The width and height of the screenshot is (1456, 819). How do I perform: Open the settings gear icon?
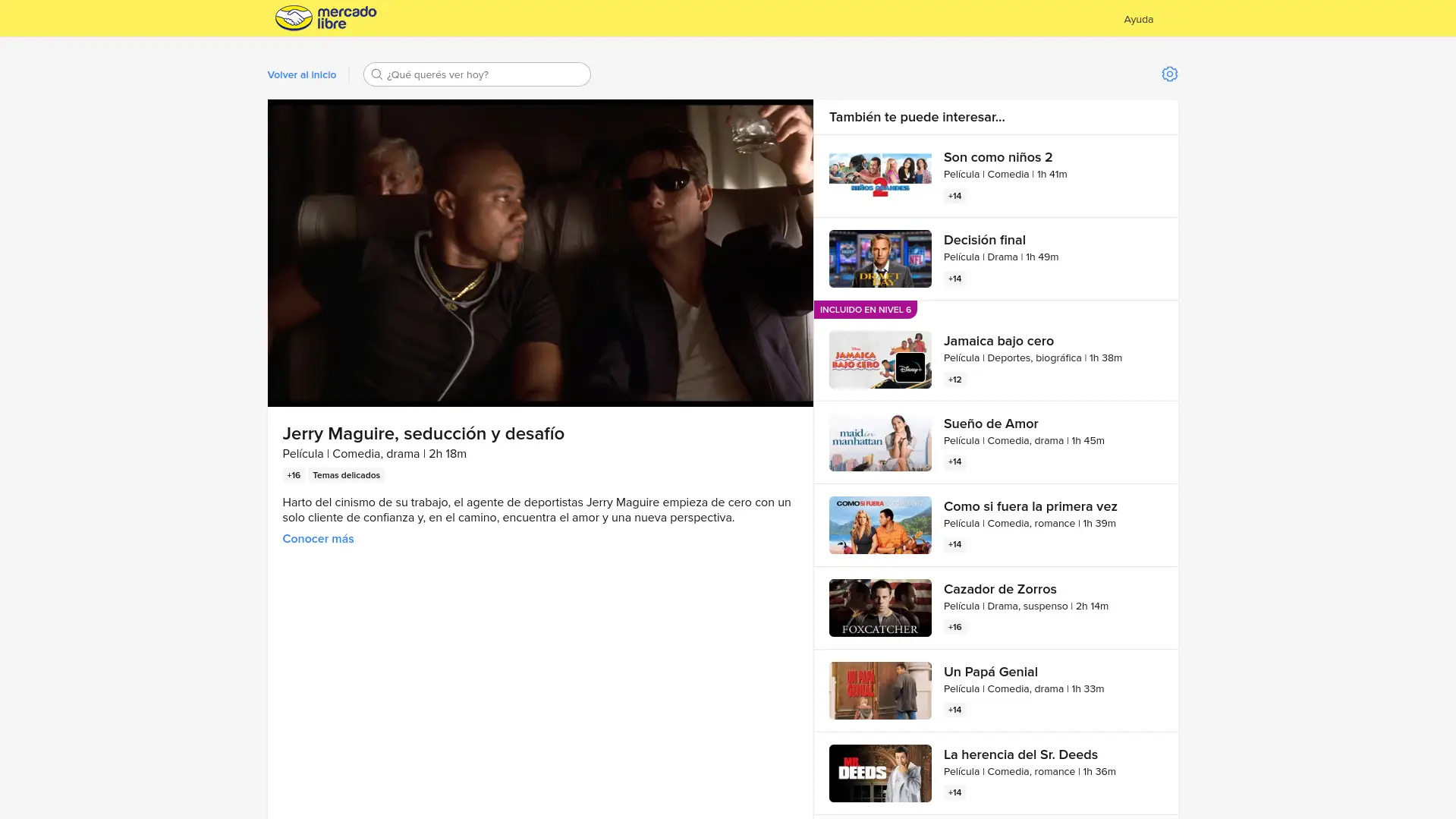[x=1169, y=74]
